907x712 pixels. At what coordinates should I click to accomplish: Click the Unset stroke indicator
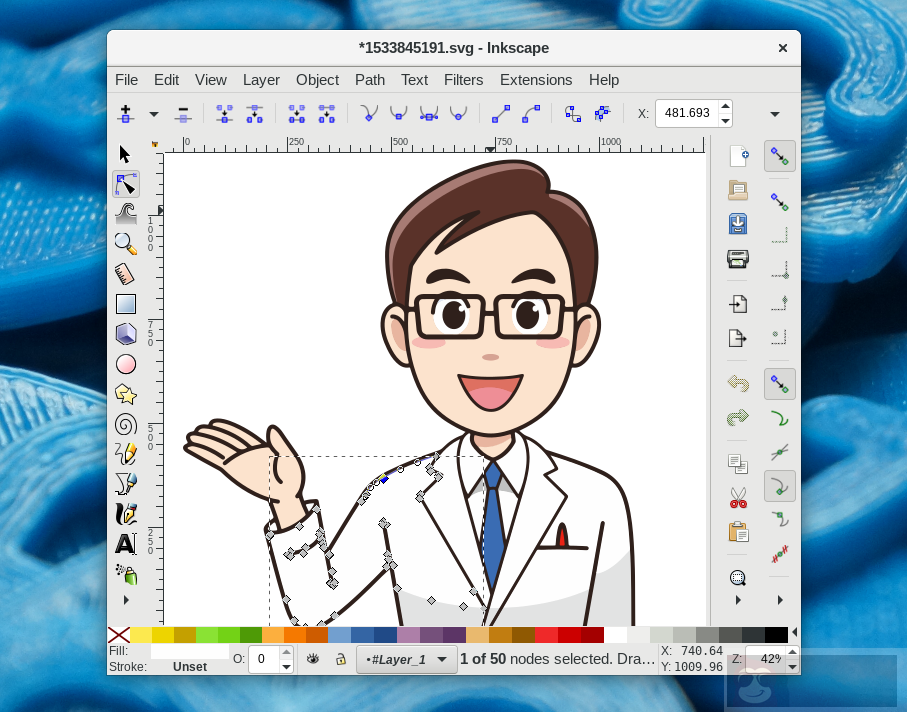[190, 667]
